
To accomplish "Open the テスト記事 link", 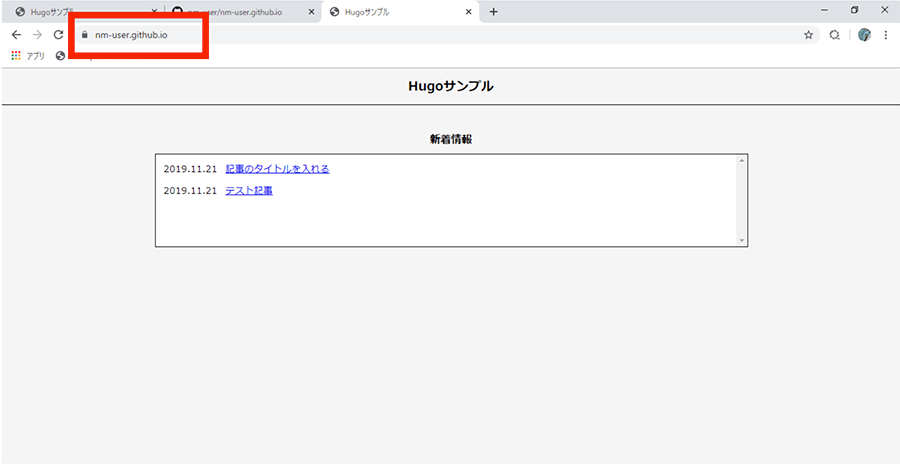I will click(x=249, y=191).
